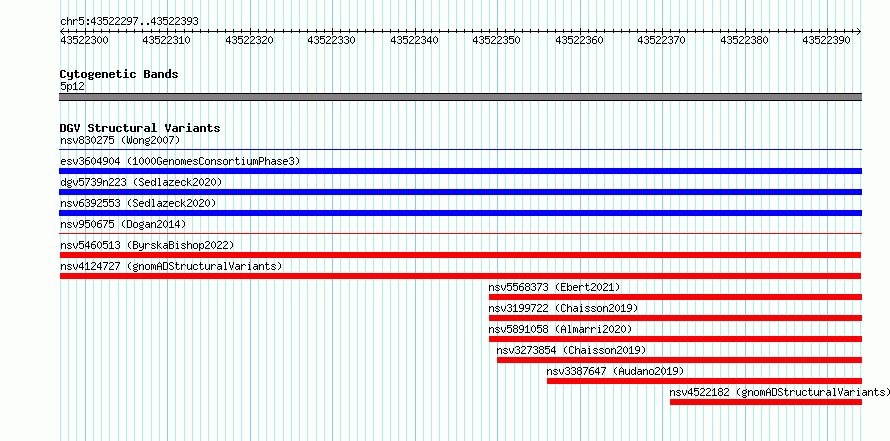The height and width of the screenshot is (441, 890).
Task: Open nsv4522182 (gnomADStructuralVariants) label
Action: tap(780, 392)
